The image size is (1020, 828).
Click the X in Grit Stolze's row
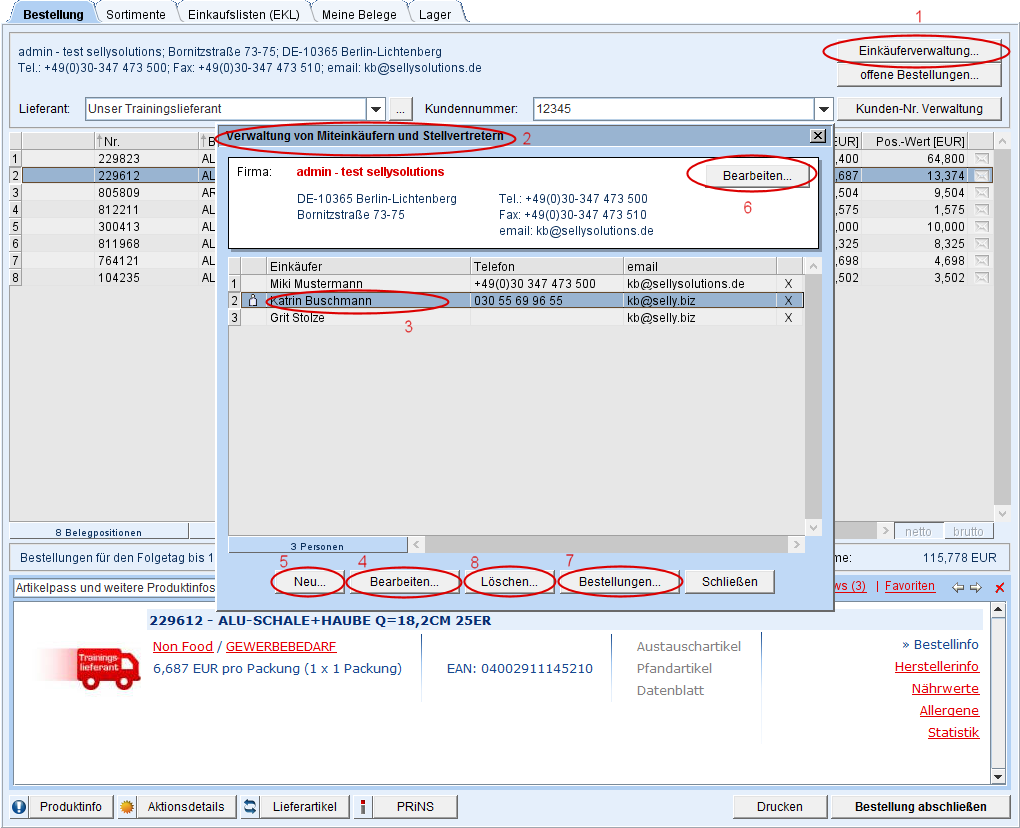click(788, 318)
